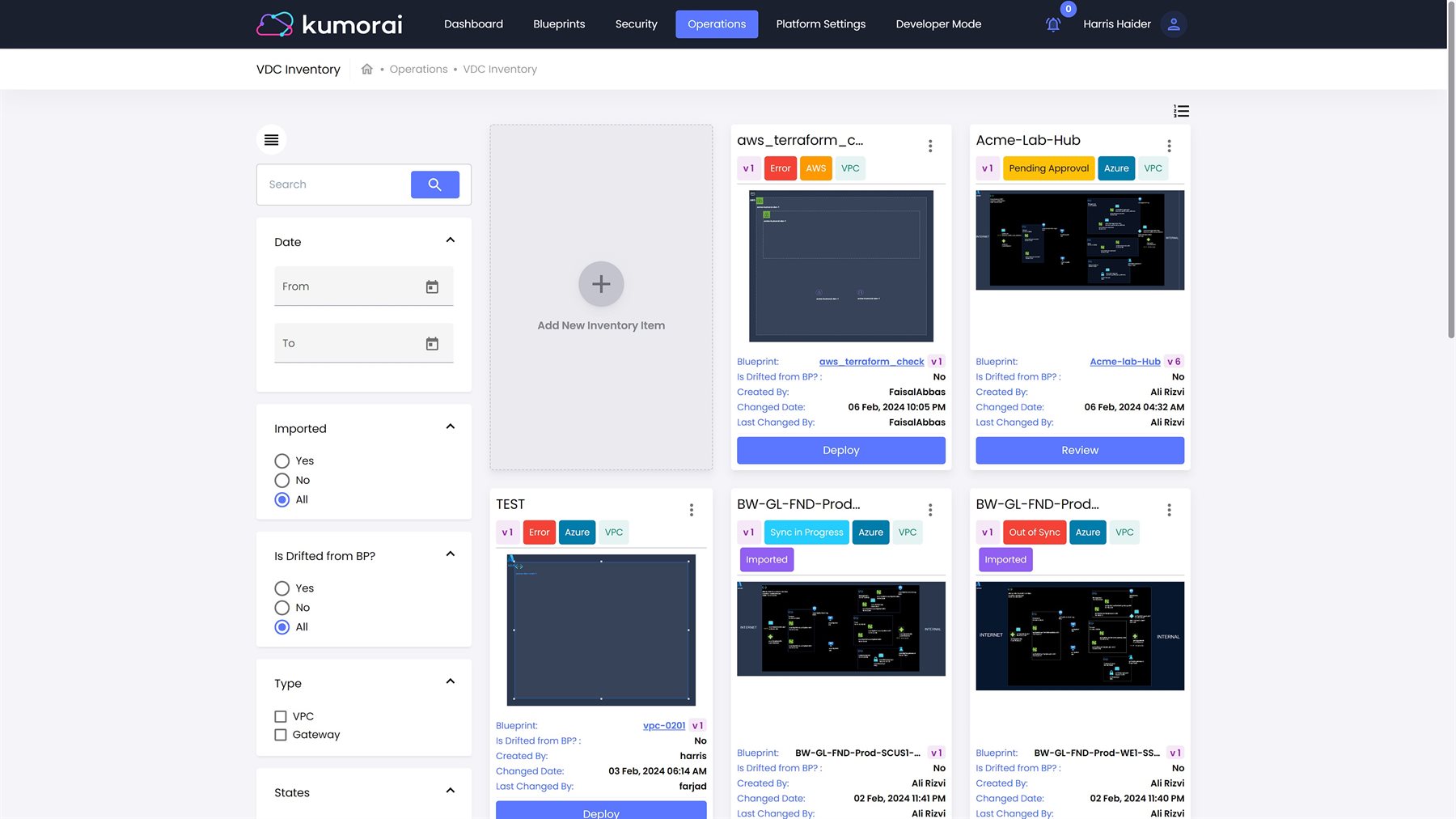The image size is (1456, 819).
Task: Open the notifications bell icon
Action: click(1052, 24)
